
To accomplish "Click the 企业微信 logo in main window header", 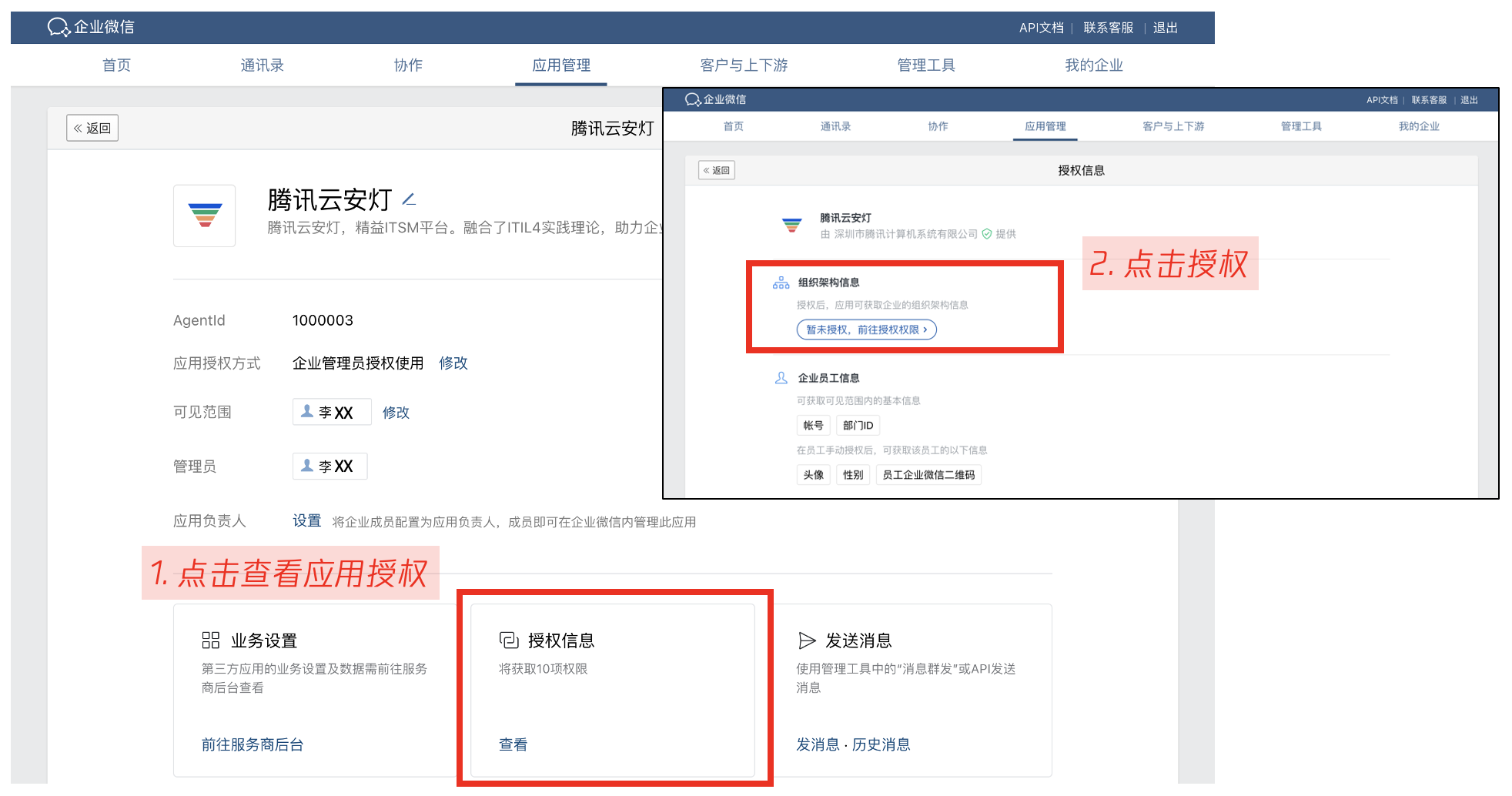I will click(x=91, y=27).
